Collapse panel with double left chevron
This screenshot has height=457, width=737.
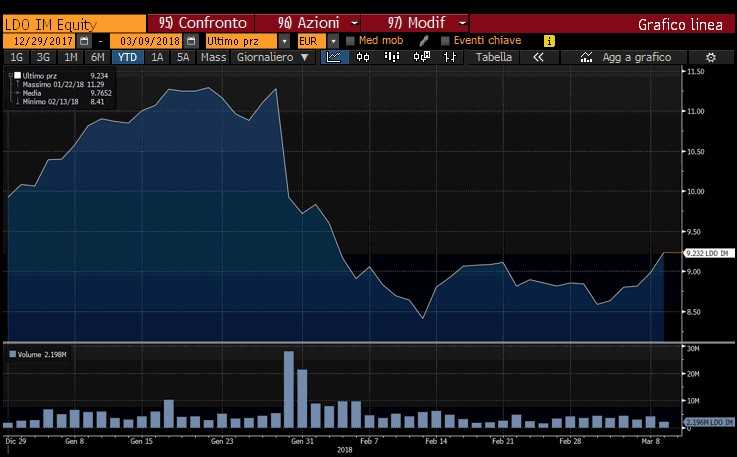point(539,57)
